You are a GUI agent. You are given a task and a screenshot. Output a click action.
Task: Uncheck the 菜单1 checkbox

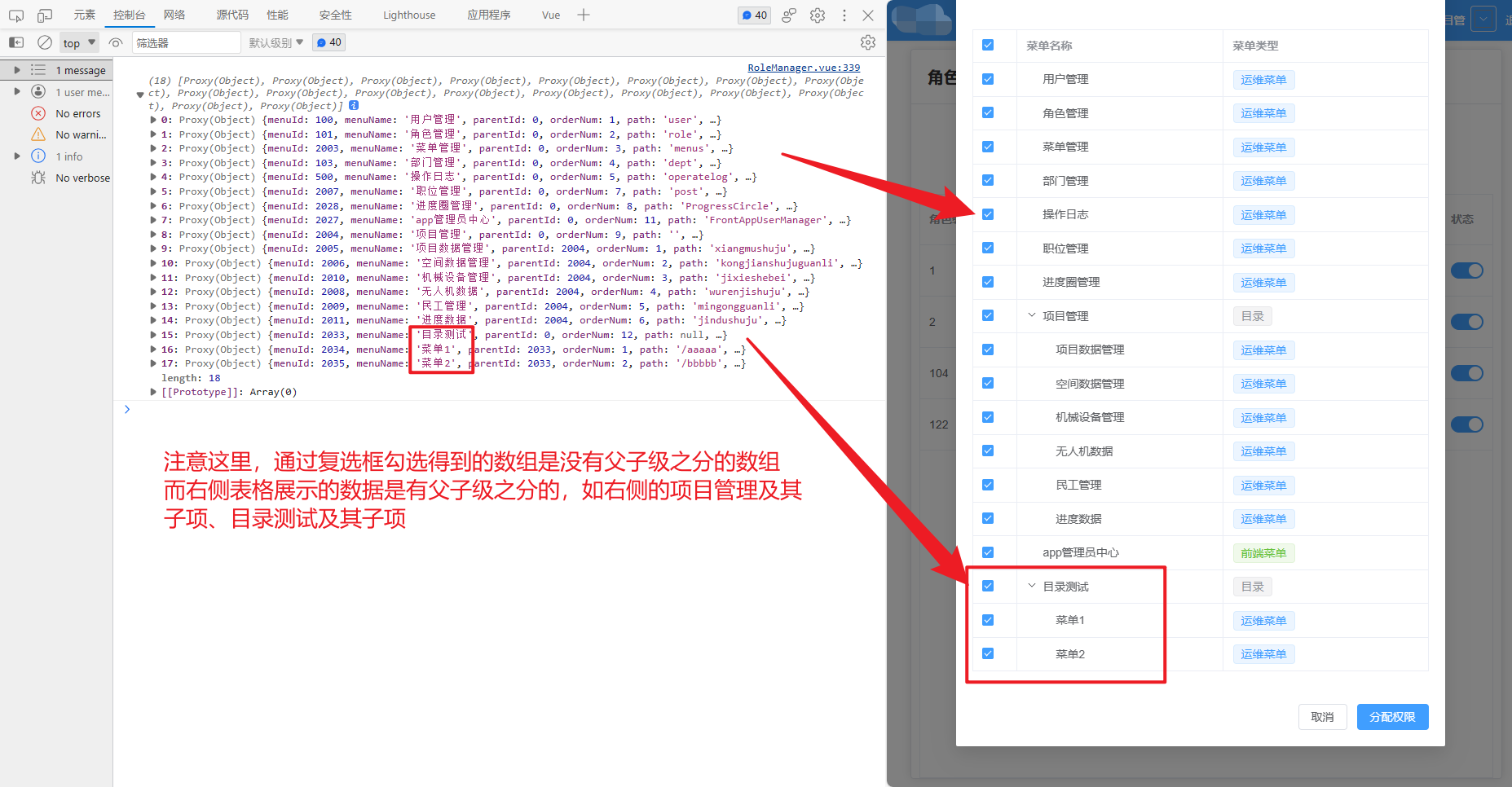click(x=988, y=619)
